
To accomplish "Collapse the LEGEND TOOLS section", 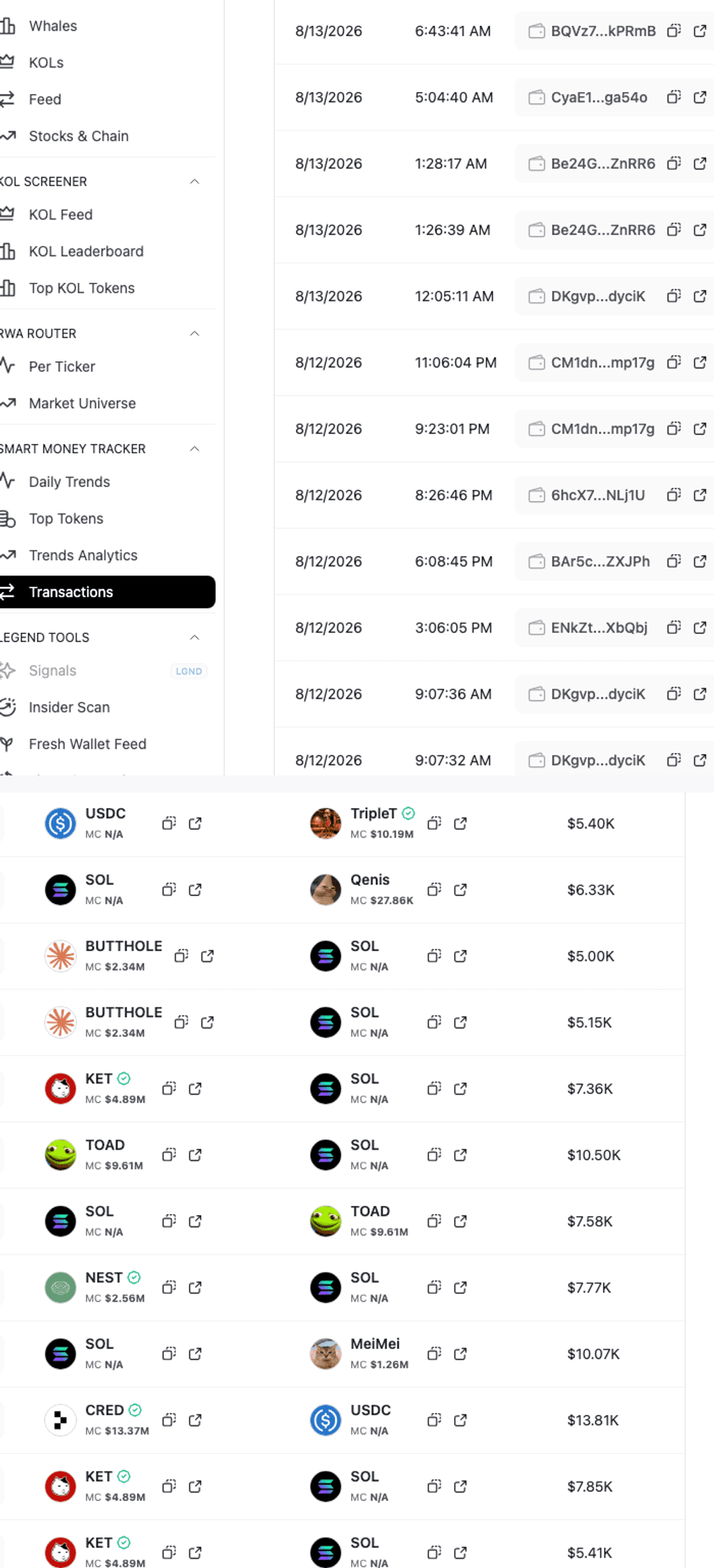I will [x=194, y=637].
